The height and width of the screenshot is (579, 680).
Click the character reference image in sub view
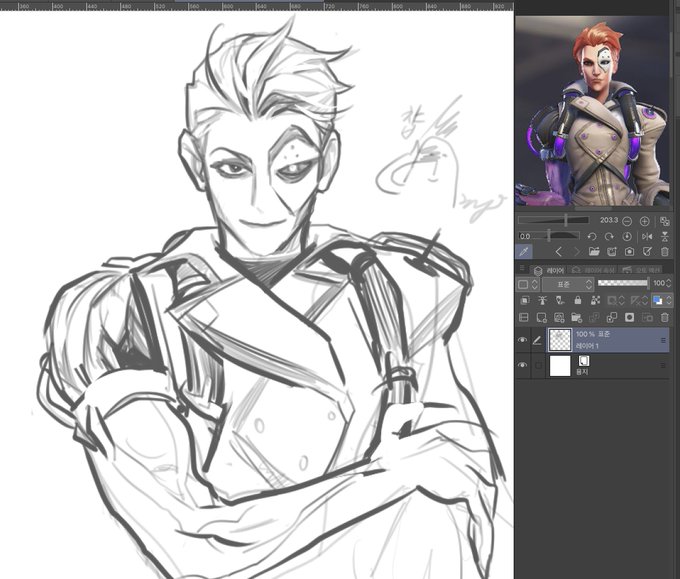(x=592, y=111)
